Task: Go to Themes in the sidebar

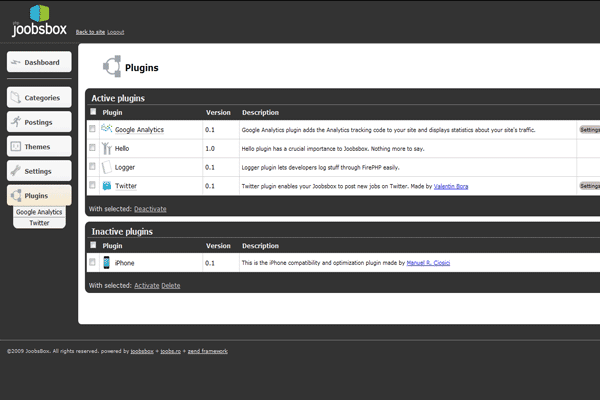Action: (x=39, y=147)
